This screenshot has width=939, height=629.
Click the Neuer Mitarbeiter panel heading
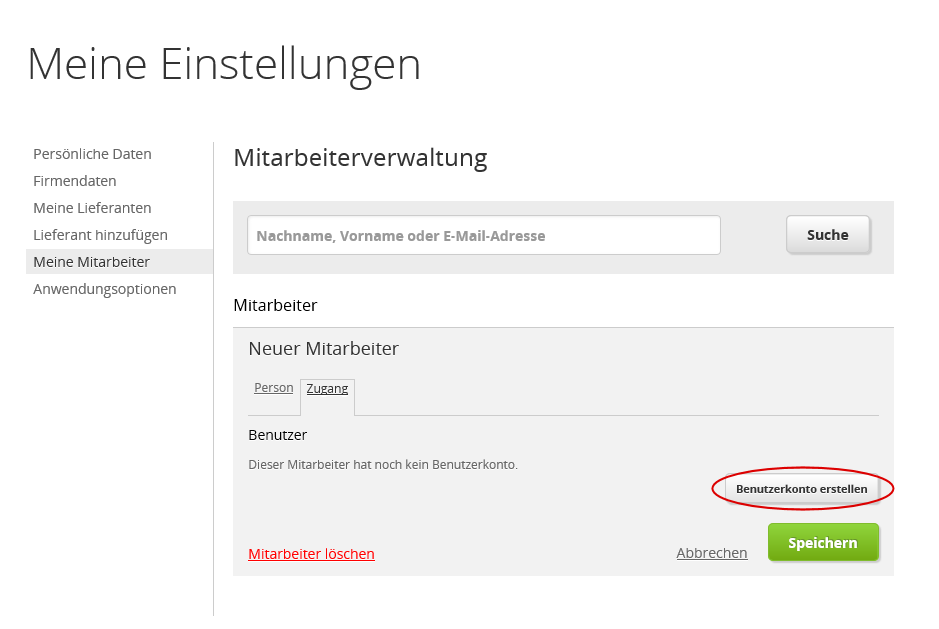[323, 349]
